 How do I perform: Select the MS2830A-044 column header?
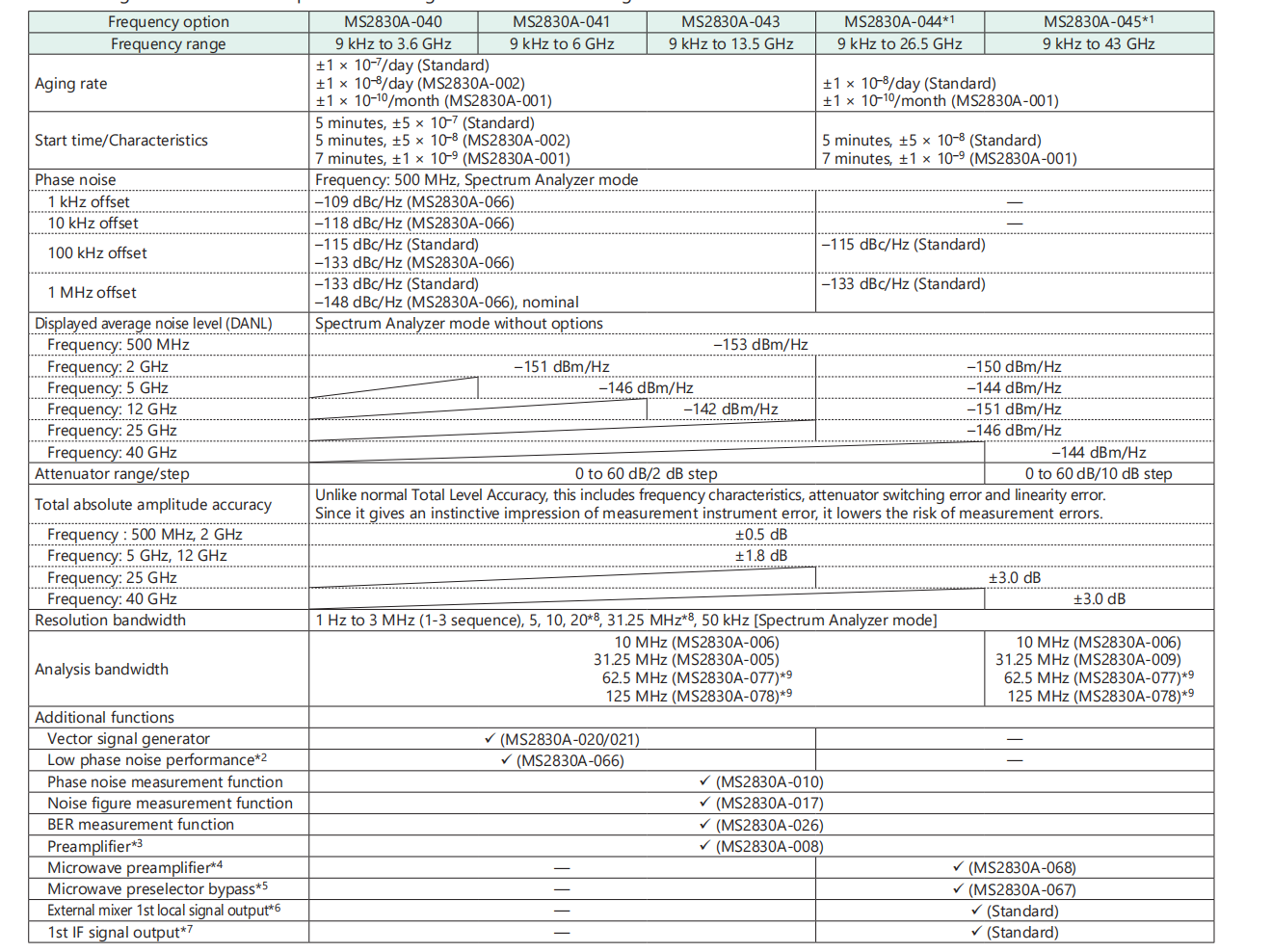tap(900, 22)
